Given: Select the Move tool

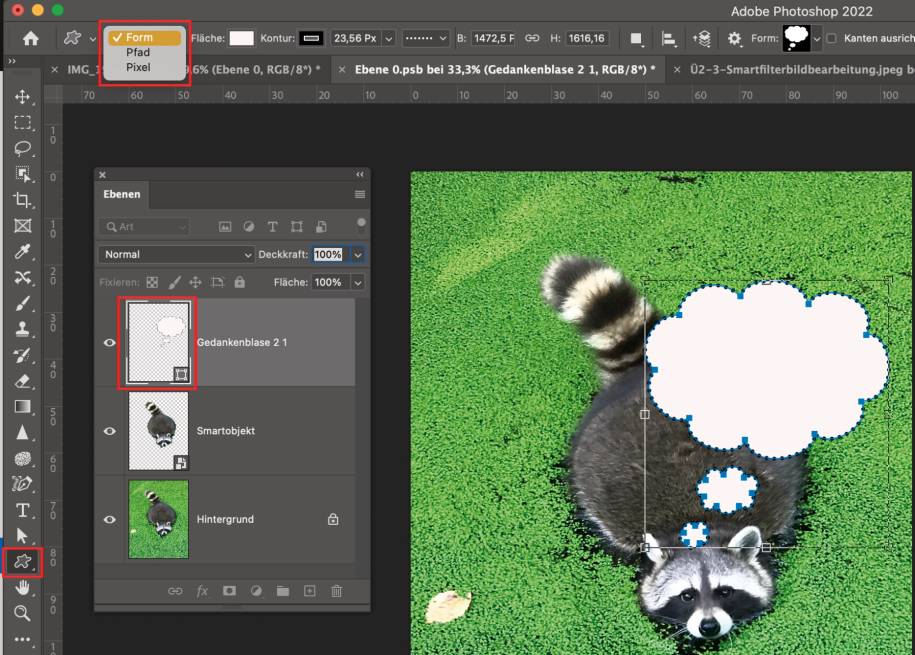Looking at the screenshot, I should click(x=22, y=97).
